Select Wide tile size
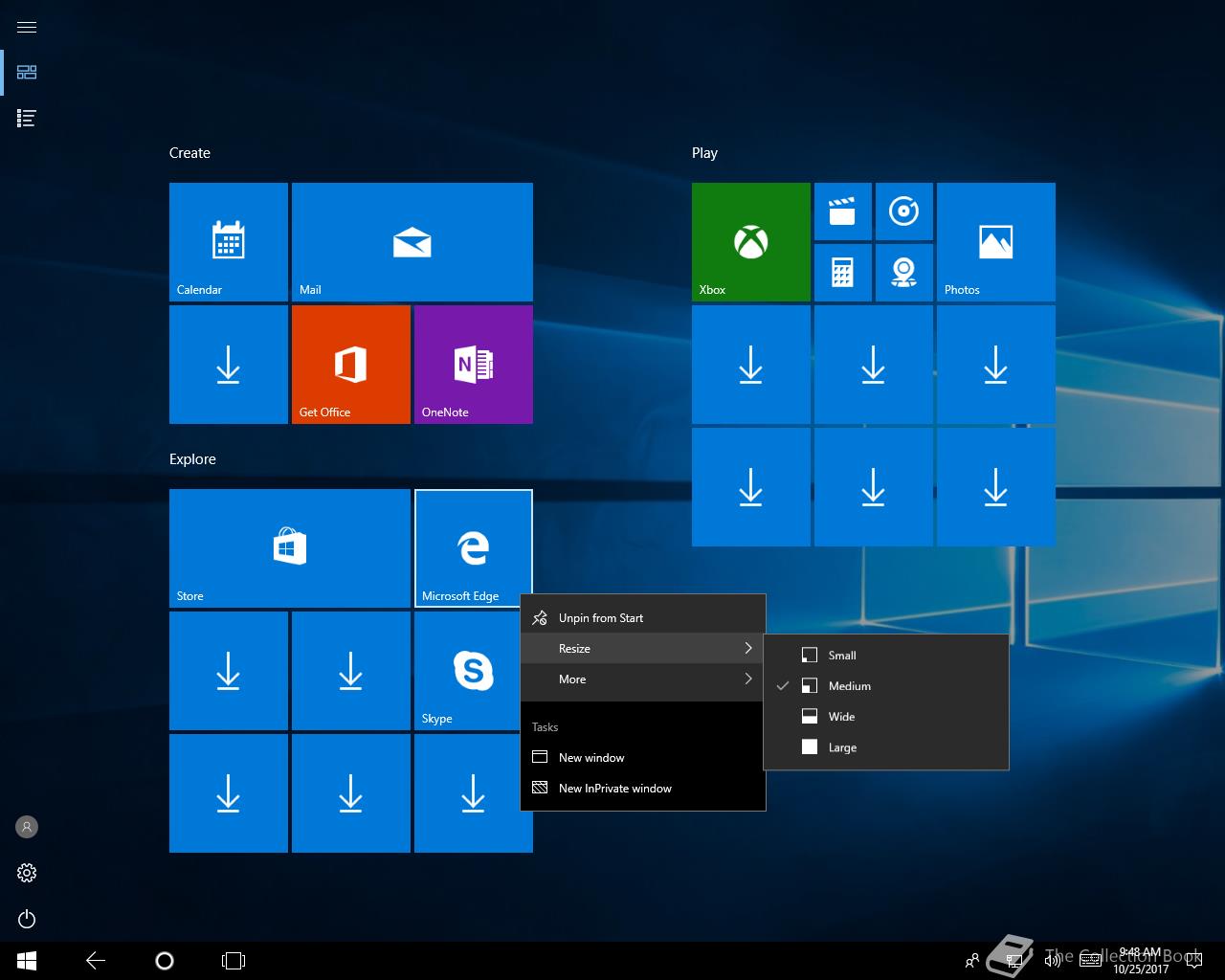1225x980 pixels. [x=886, y=717]
